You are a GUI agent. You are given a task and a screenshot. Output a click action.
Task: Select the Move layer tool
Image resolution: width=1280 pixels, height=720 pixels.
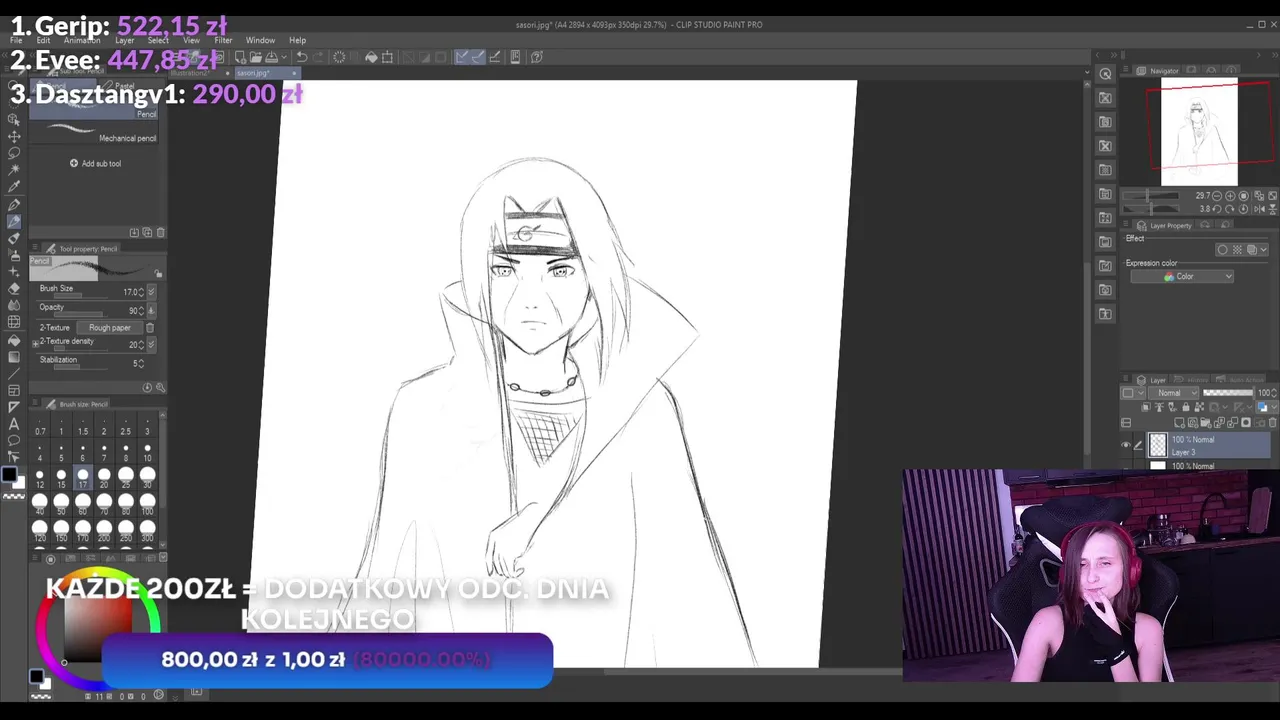tap(14, 136)
